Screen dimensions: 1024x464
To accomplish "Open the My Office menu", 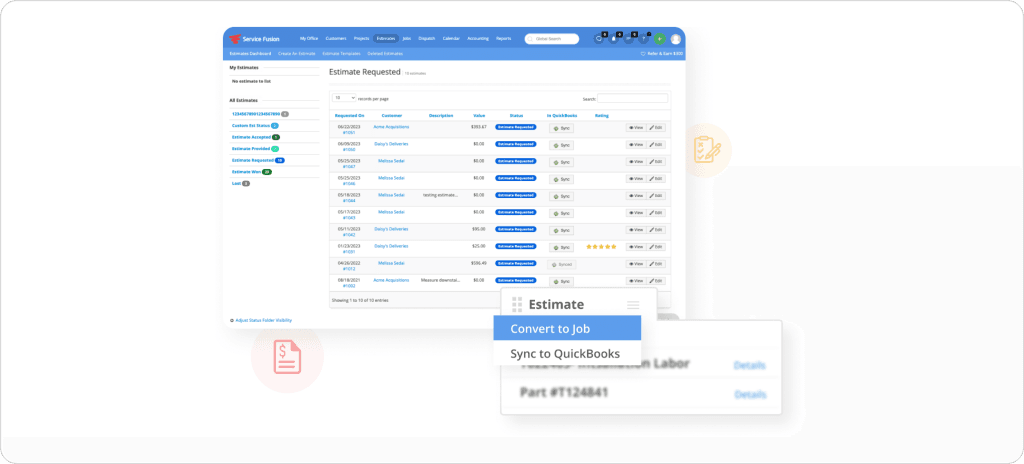I will pyautogui.click(x=309, y=39).
